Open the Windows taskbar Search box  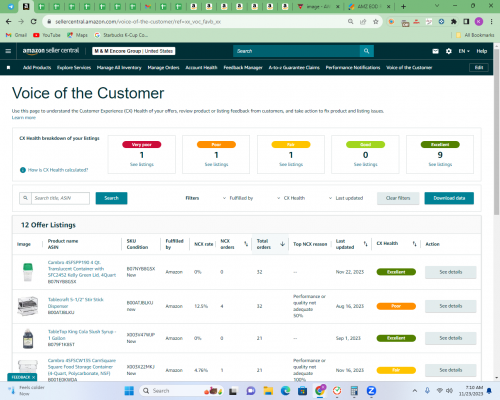coord(182,391)
